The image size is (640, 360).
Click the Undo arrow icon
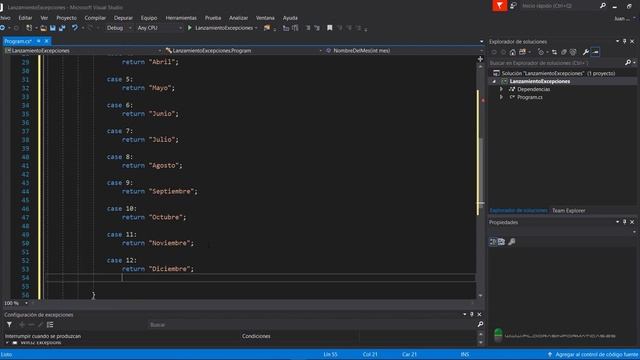coord(75,28)
